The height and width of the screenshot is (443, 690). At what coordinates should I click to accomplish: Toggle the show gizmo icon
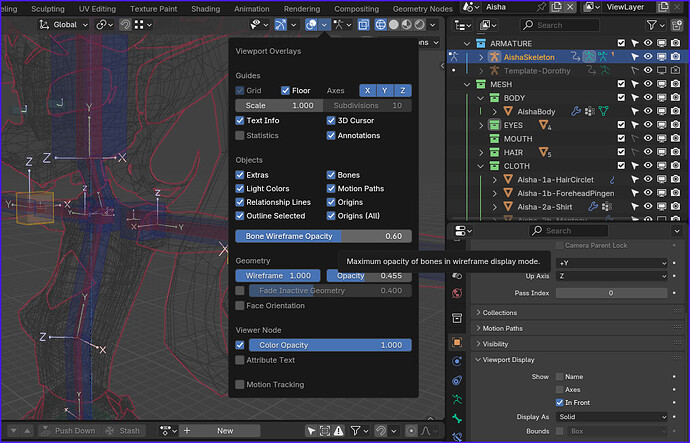click(x=281, y=25)
